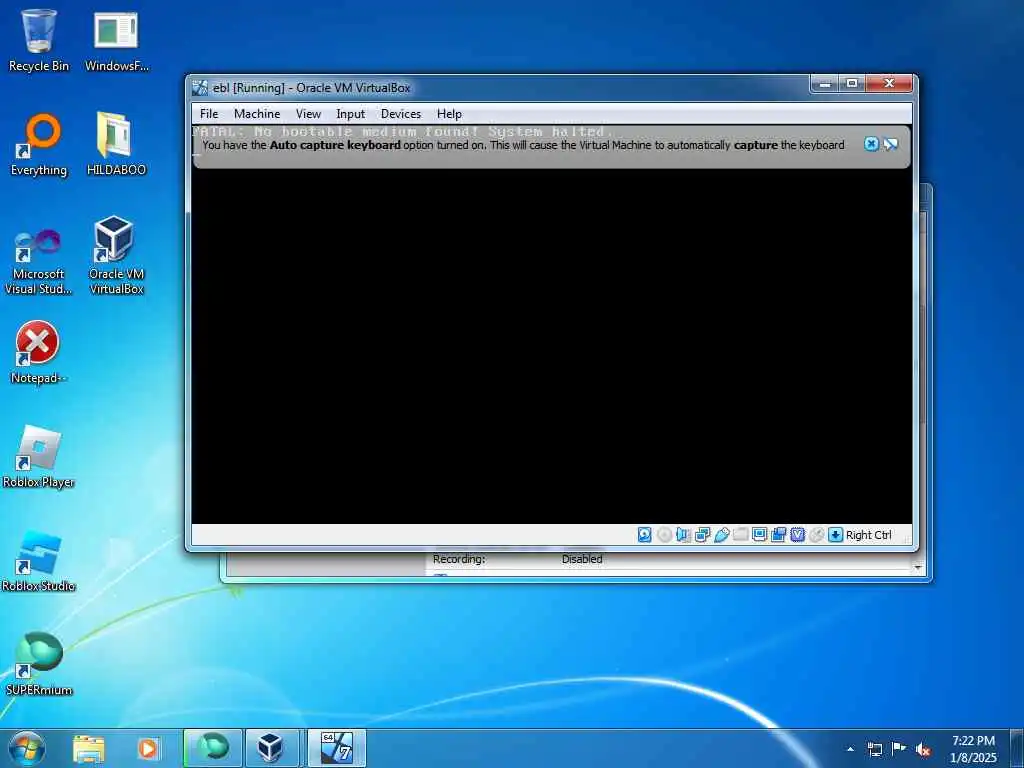Click the VirtualBox title bar icon
The height and width of the screenshot is (768, 1024).
tap(200, 88)
